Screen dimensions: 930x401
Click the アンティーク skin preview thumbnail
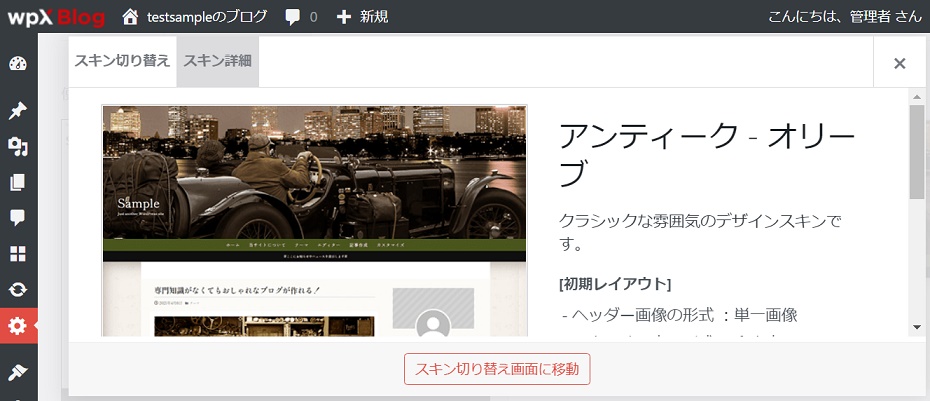314,220
